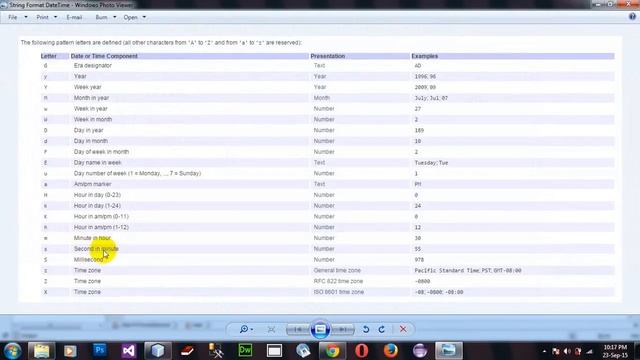Click the 'Week in month' cell
The width and height of the screenshot is (640, 360).
point(93,119)
